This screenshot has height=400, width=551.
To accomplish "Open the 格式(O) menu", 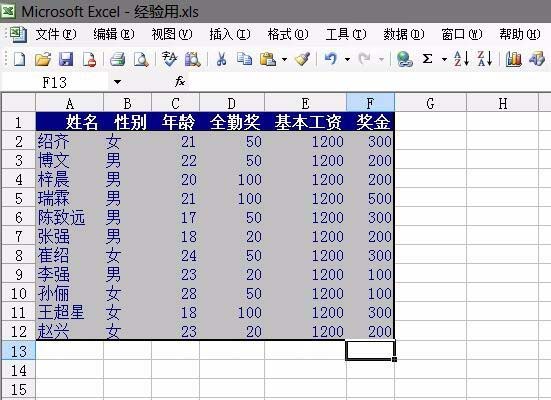I will [288, 34].
